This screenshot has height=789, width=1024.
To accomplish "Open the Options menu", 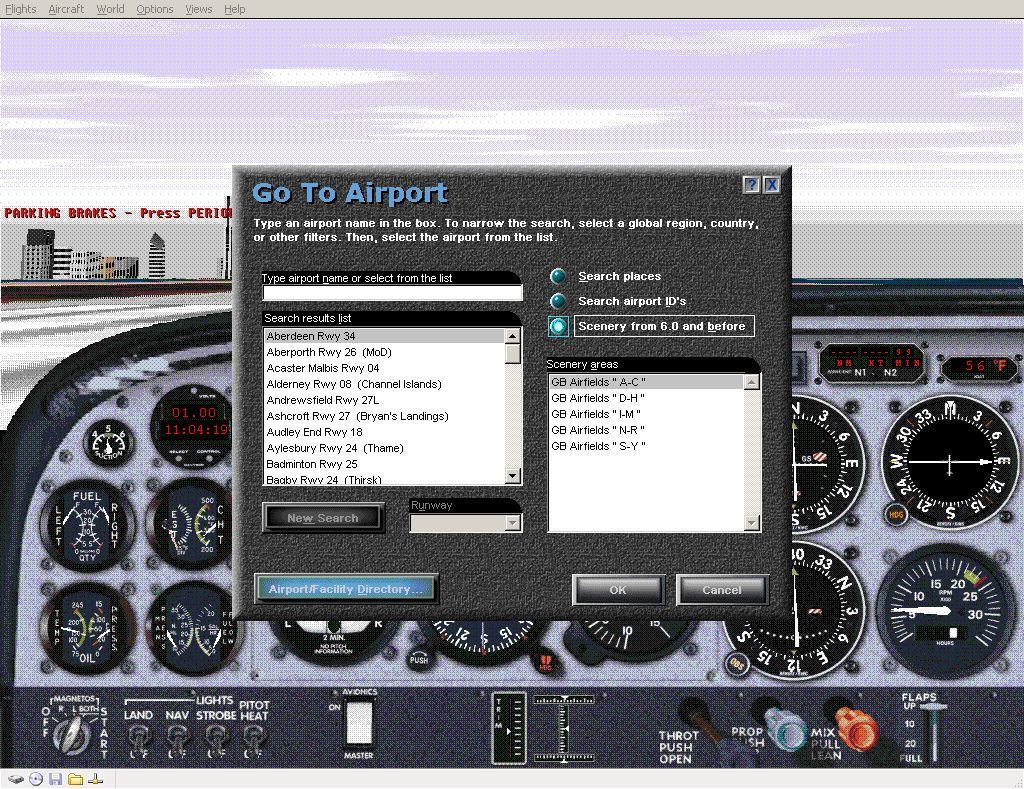I will point(155,9).
